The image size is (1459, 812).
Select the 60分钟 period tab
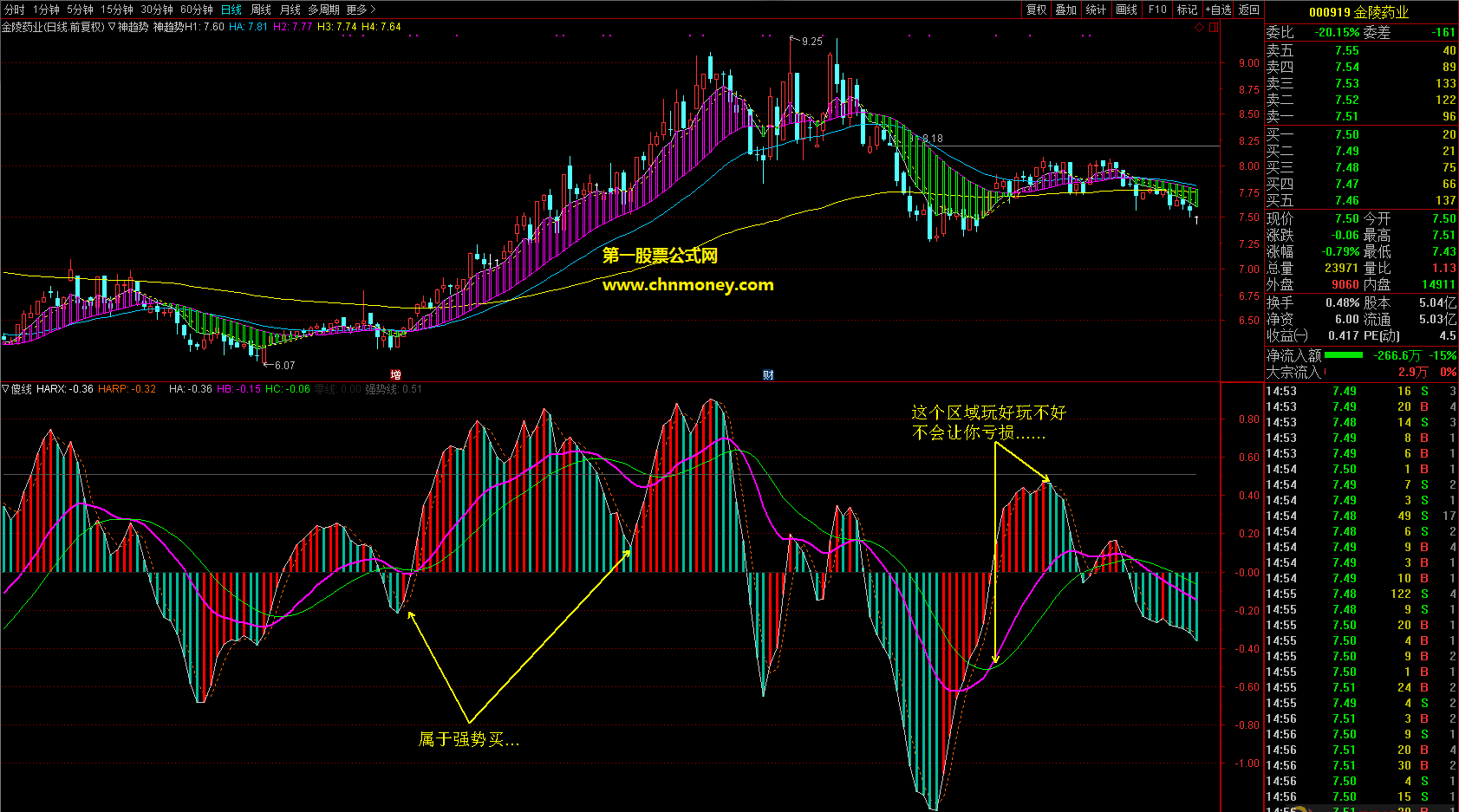197,10
